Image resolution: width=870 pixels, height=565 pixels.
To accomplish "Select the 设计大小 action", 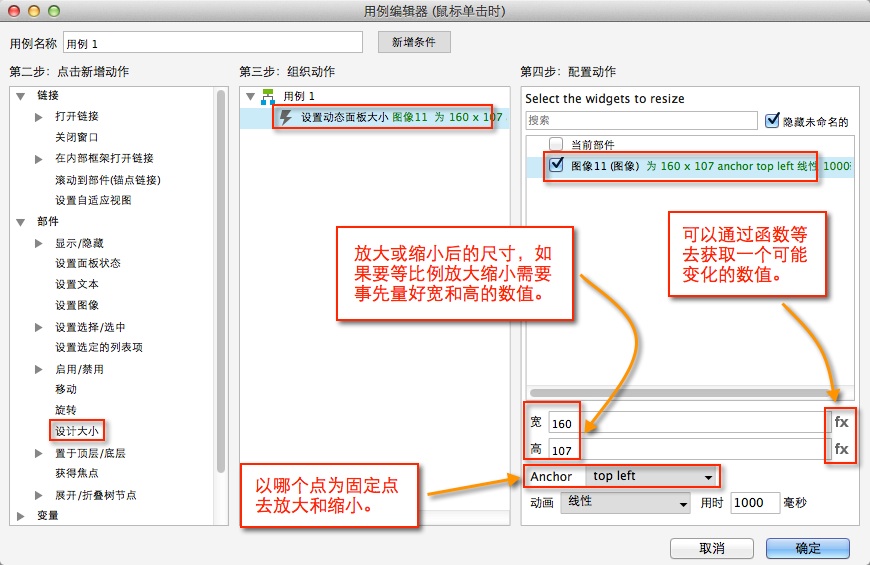I will coord(79,431).
